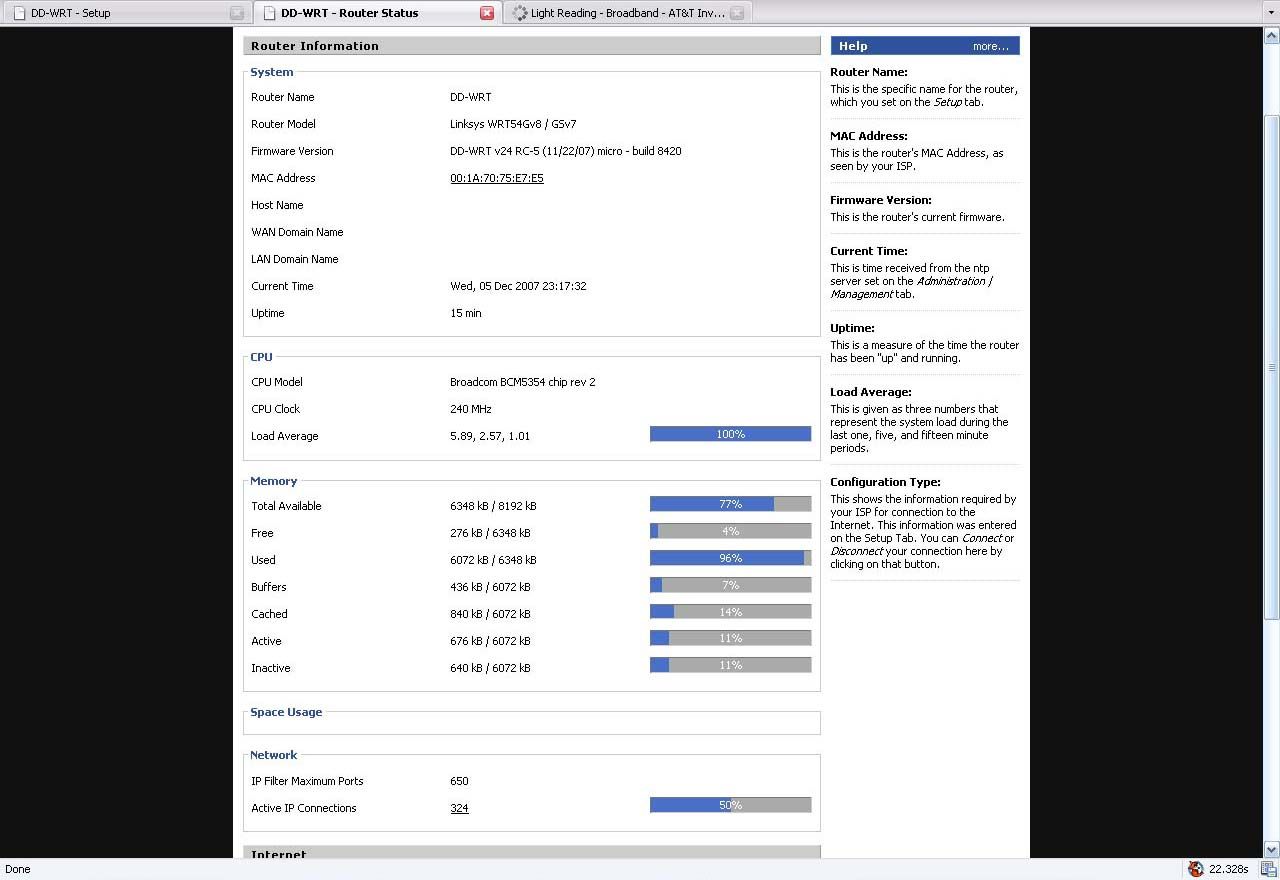Click the Free memory 4% bar
This screenshot has height=880, width=1280.
tap(730, 531)
